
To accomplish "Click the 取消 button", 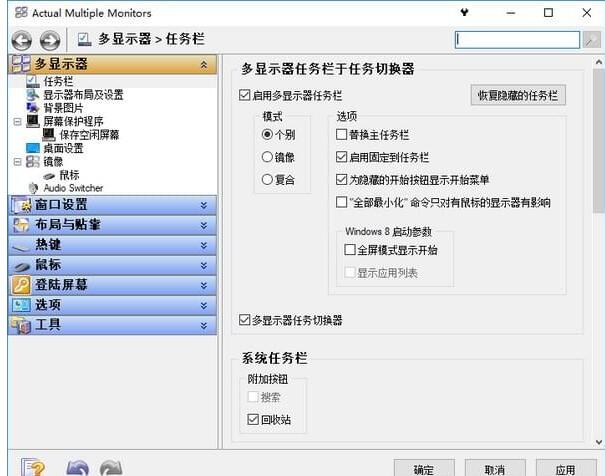I will [x=495, y=468].
